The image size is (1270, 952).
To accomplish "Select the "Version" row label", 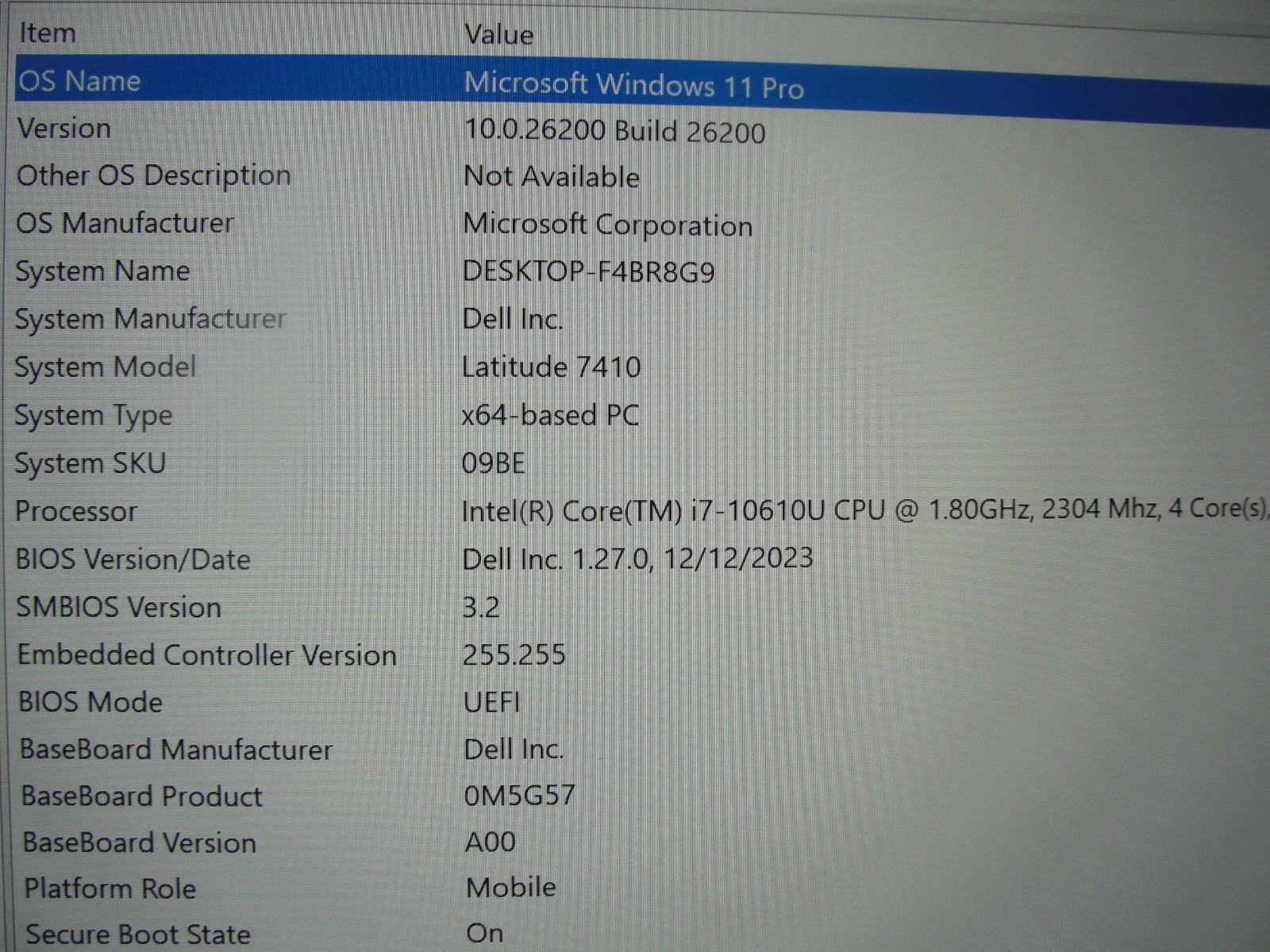I will (x=64, y=129).
